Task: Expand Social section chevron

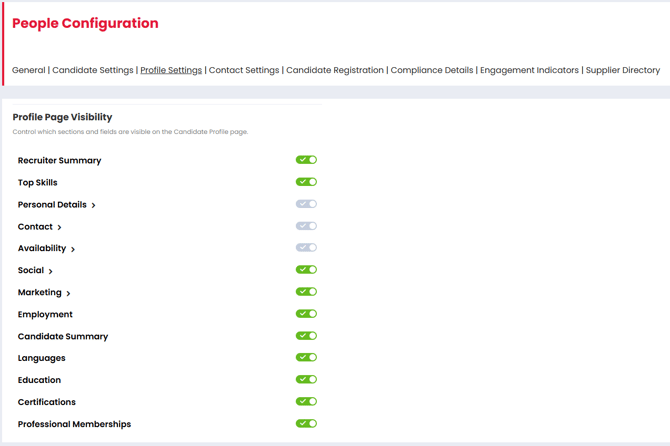Action: 51,271
